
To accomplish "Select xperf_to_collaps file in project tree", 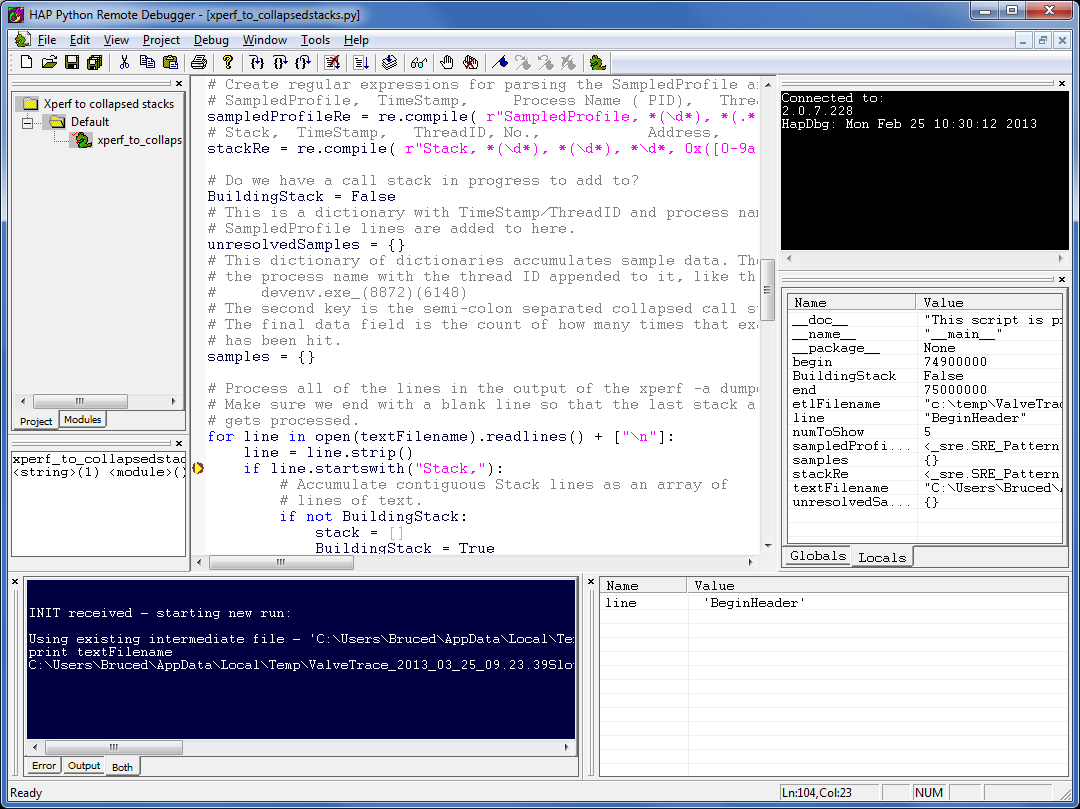I will (139, 140).
